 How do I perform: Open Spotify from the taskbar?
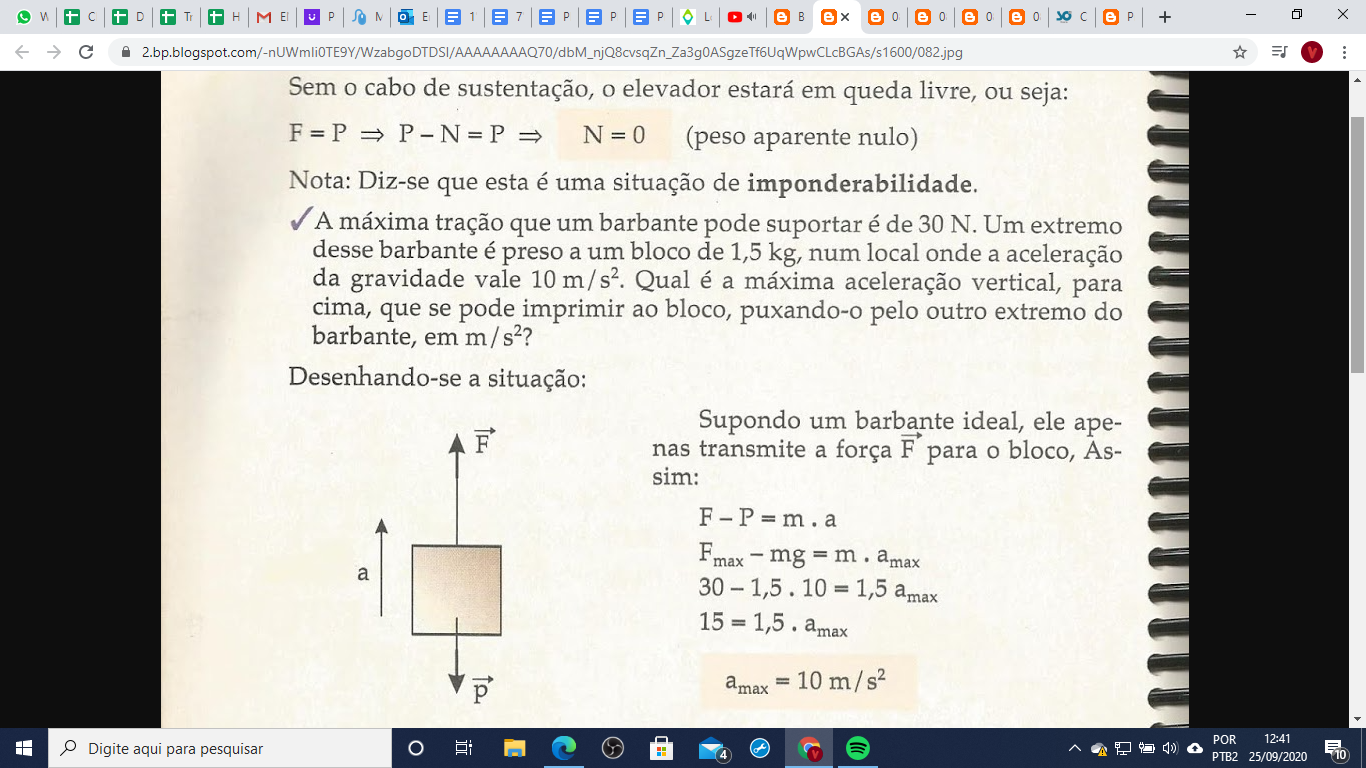click(x=857, y=748)
